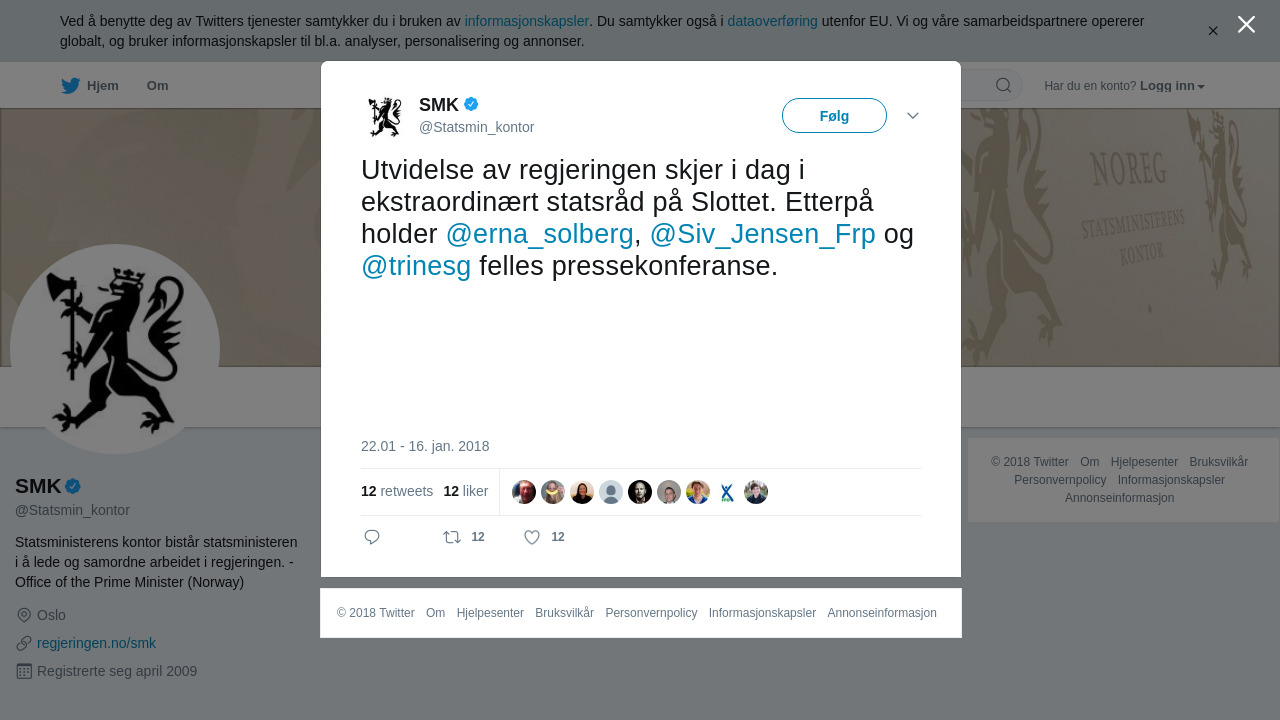Open the Om menu item
Viewport: 1280px width, 720px height.
[157, 86]
